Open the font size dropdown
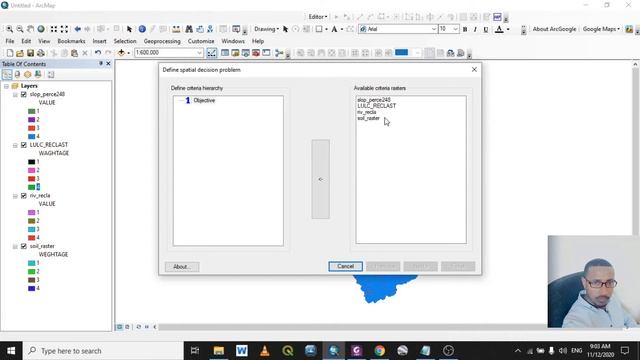Screen dimensions: 640x360 [455, 29]
